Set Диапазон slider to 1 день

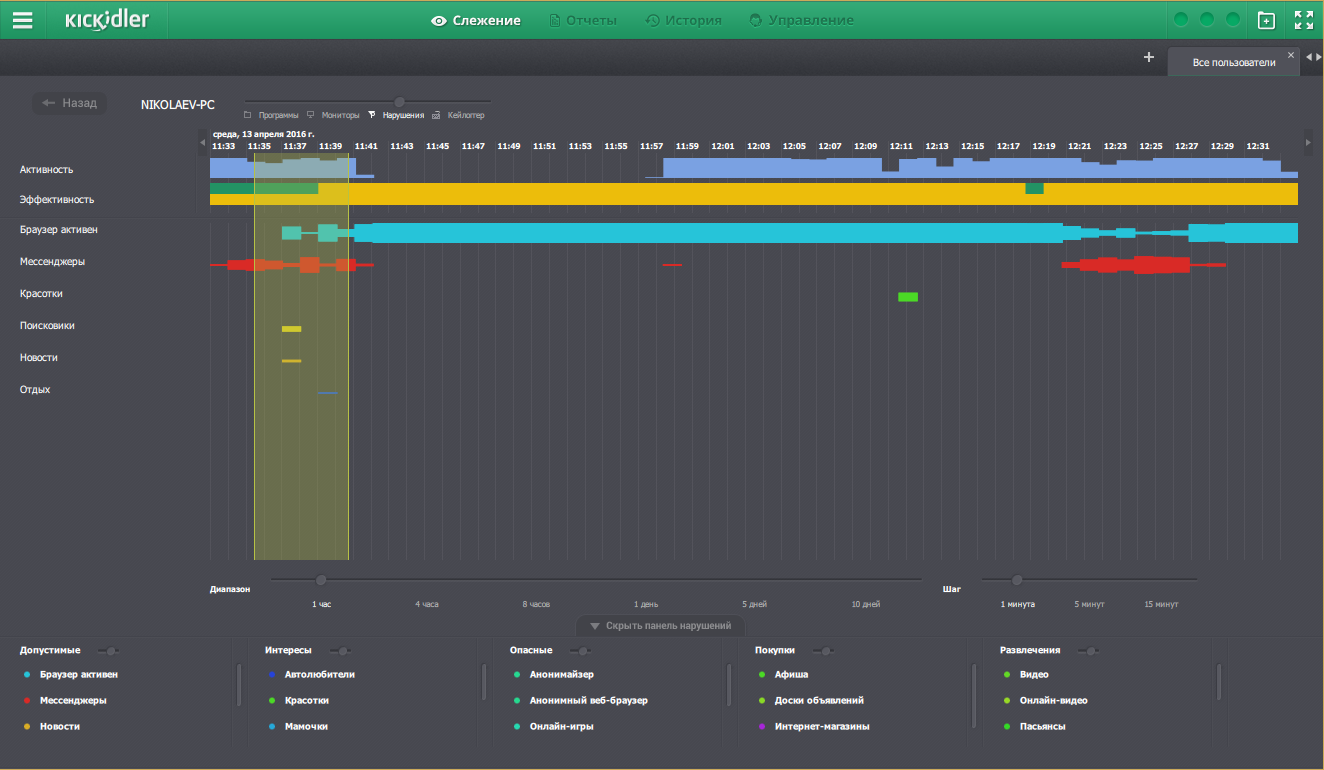[x=646, y=580]
